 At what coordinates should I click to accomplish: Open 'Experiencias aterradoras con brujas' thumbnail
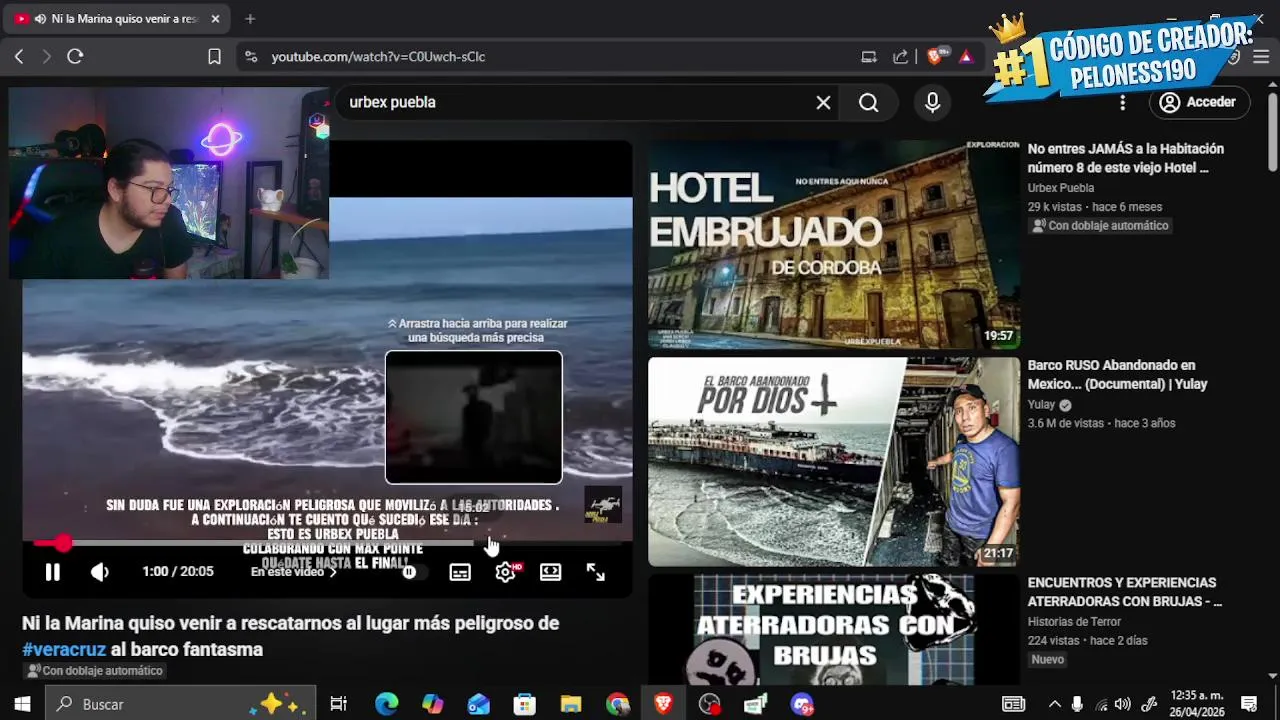point(834,629)
